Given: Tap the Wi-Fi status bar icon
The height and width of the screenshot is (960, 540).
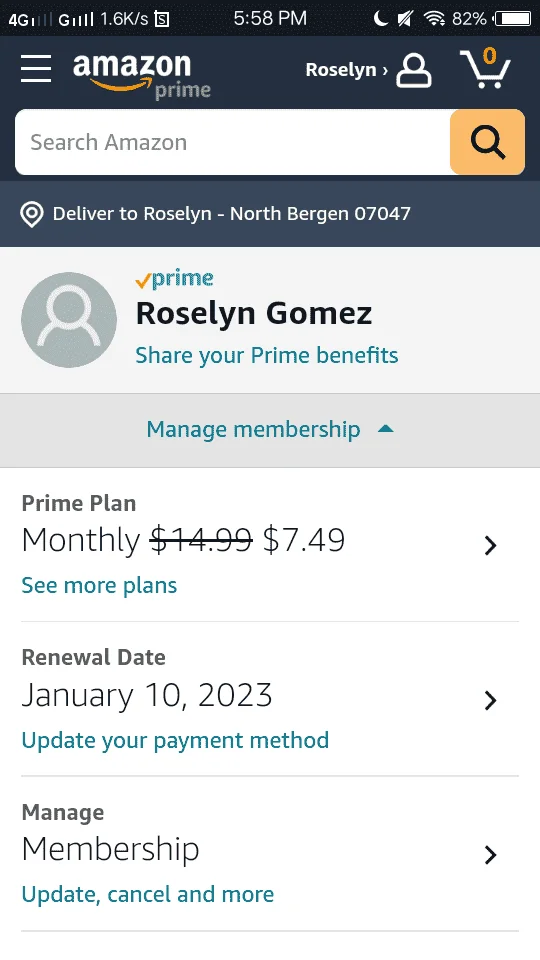Looking at the screenshot, I should click(x=434, y=18).
